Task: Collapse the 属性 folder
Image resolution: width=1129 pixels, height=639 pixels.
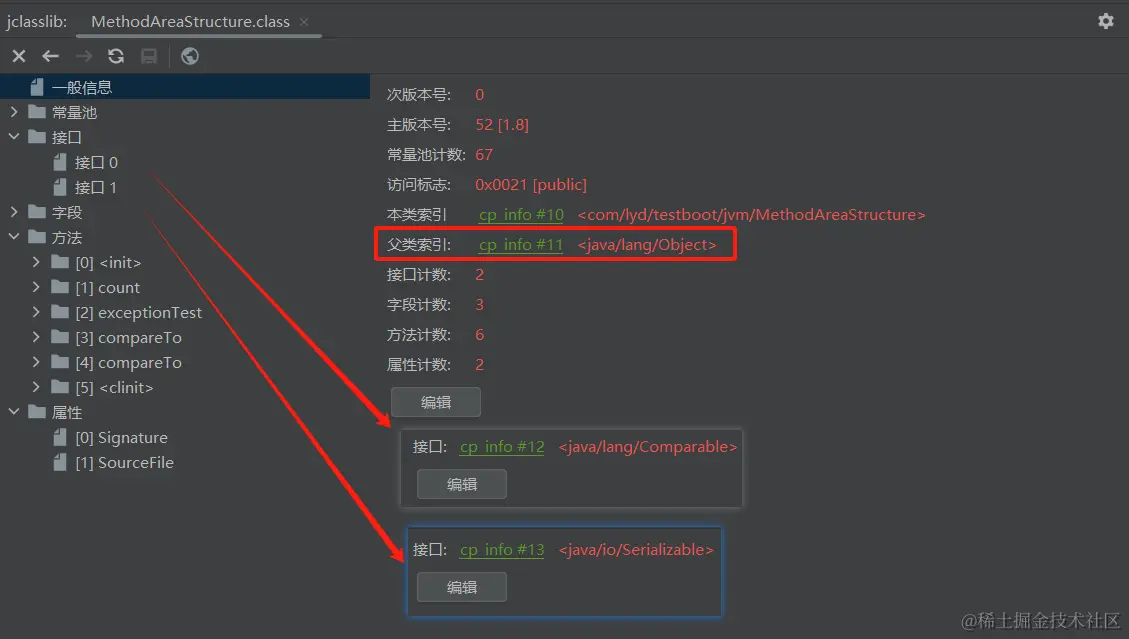Action: click(14, 411)
